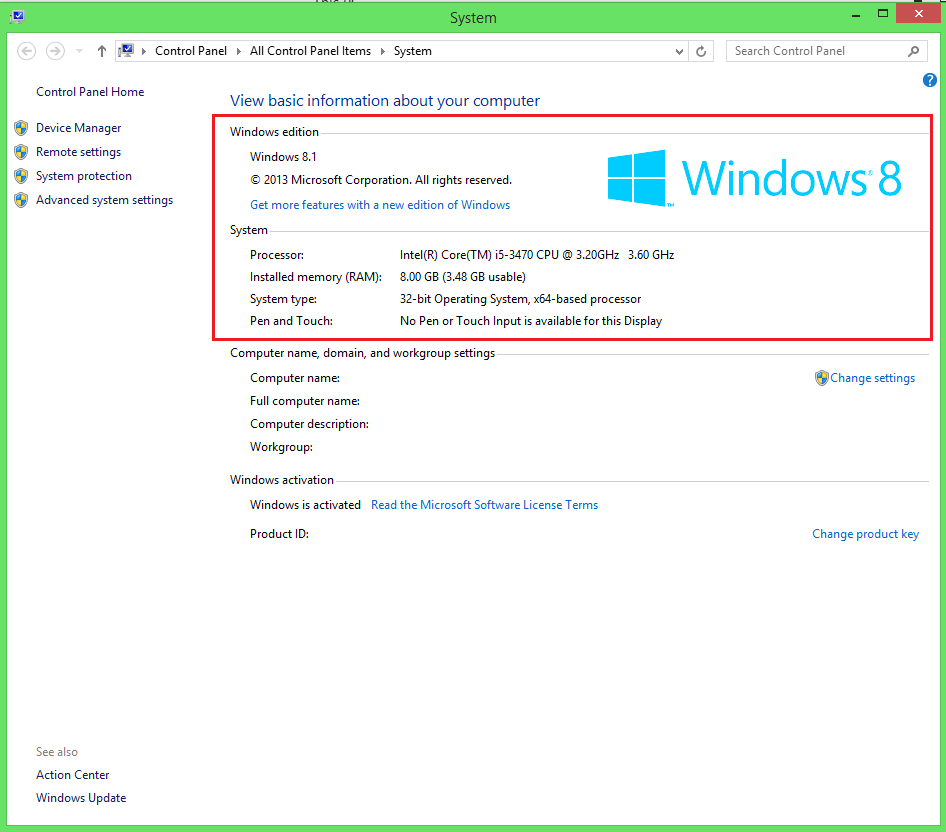Click the blue Help question mark icon

[x=930, y=80]
